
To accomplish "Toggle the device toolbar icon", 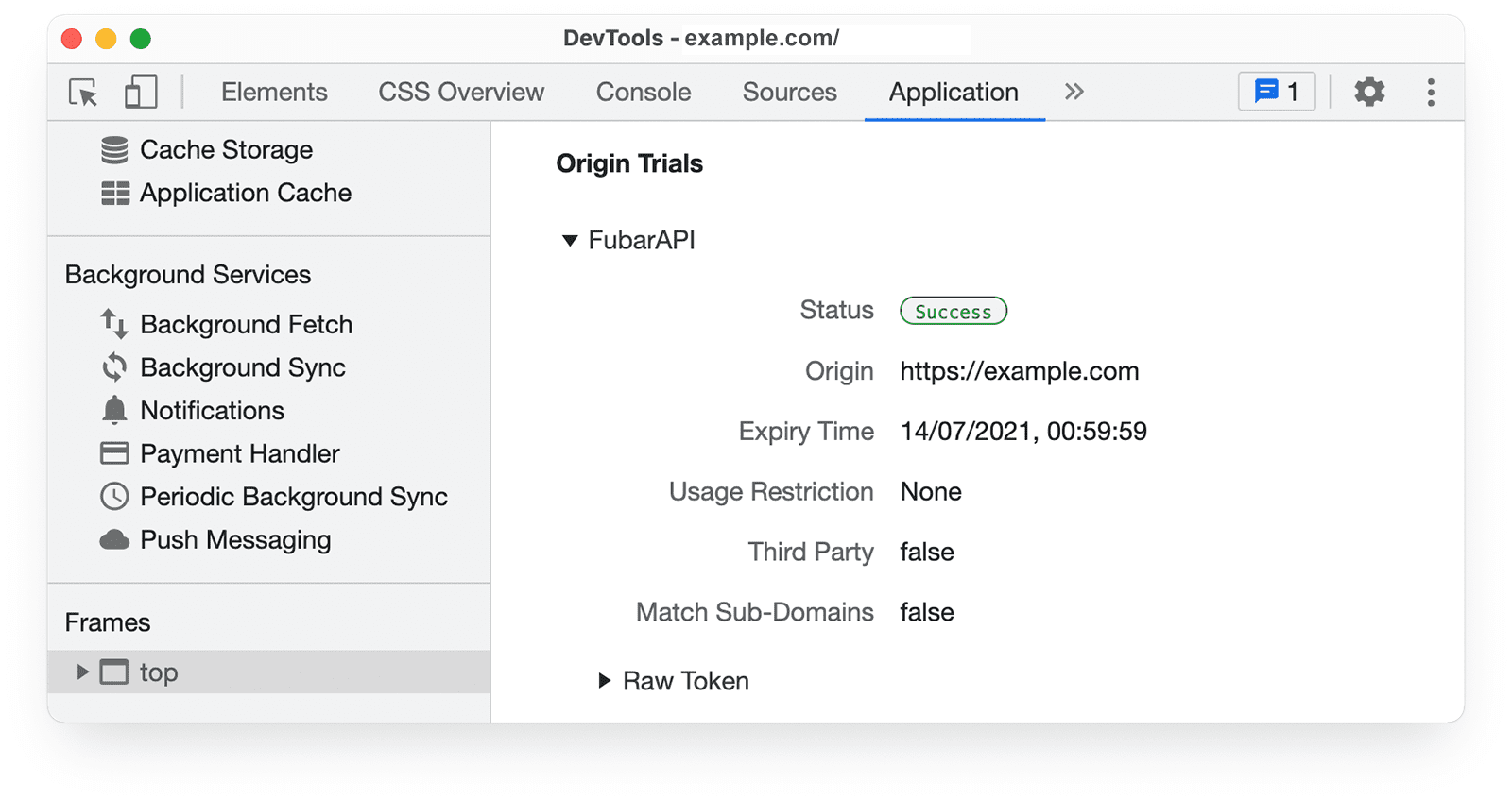I will (x=140, y=93).
